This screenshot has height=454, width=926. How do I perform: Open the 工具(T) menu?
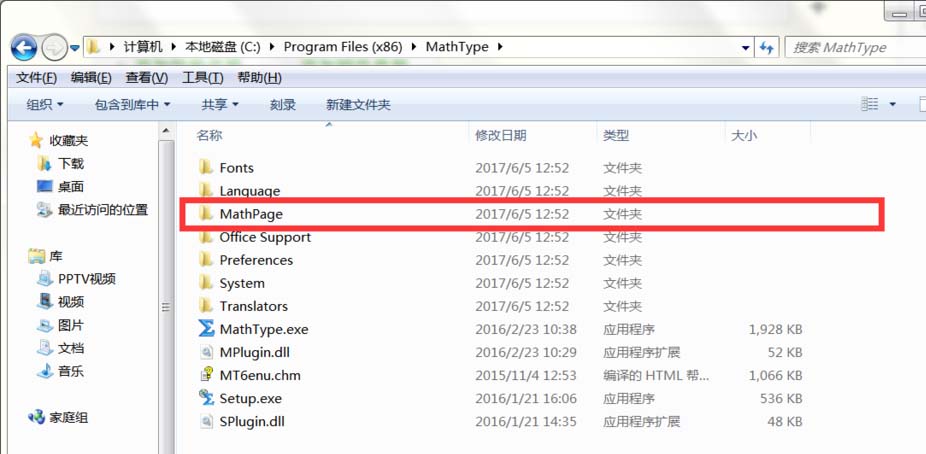(x=203, y=78)
